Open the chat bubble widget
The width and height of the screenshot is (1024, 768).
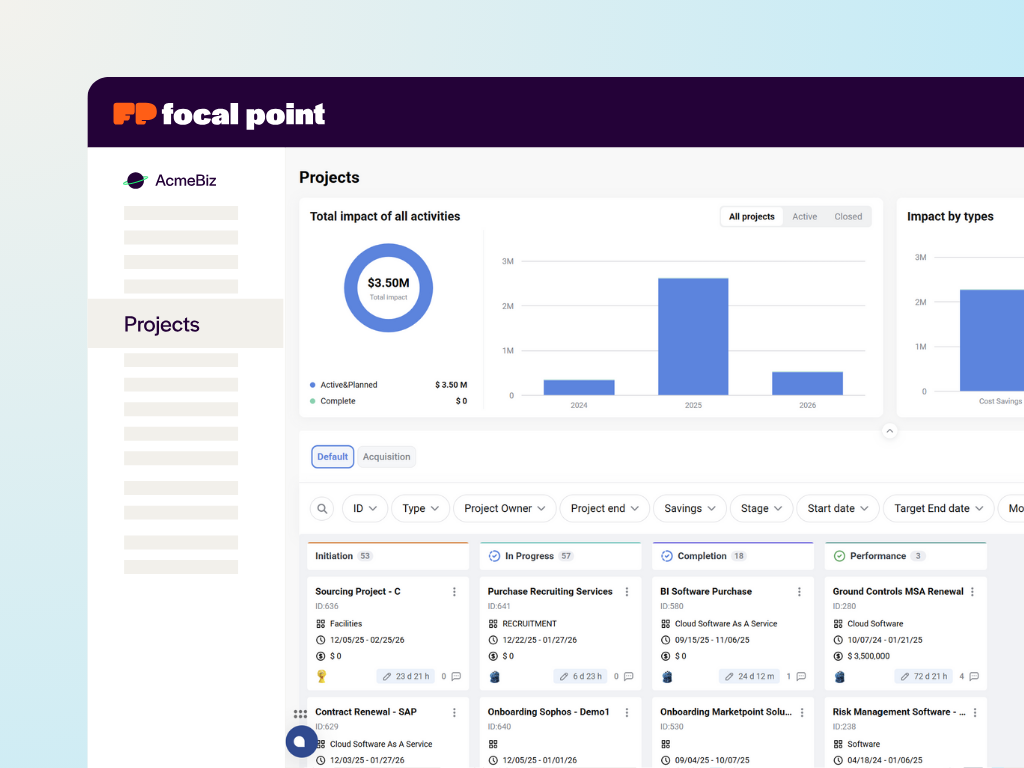point(300,741)
